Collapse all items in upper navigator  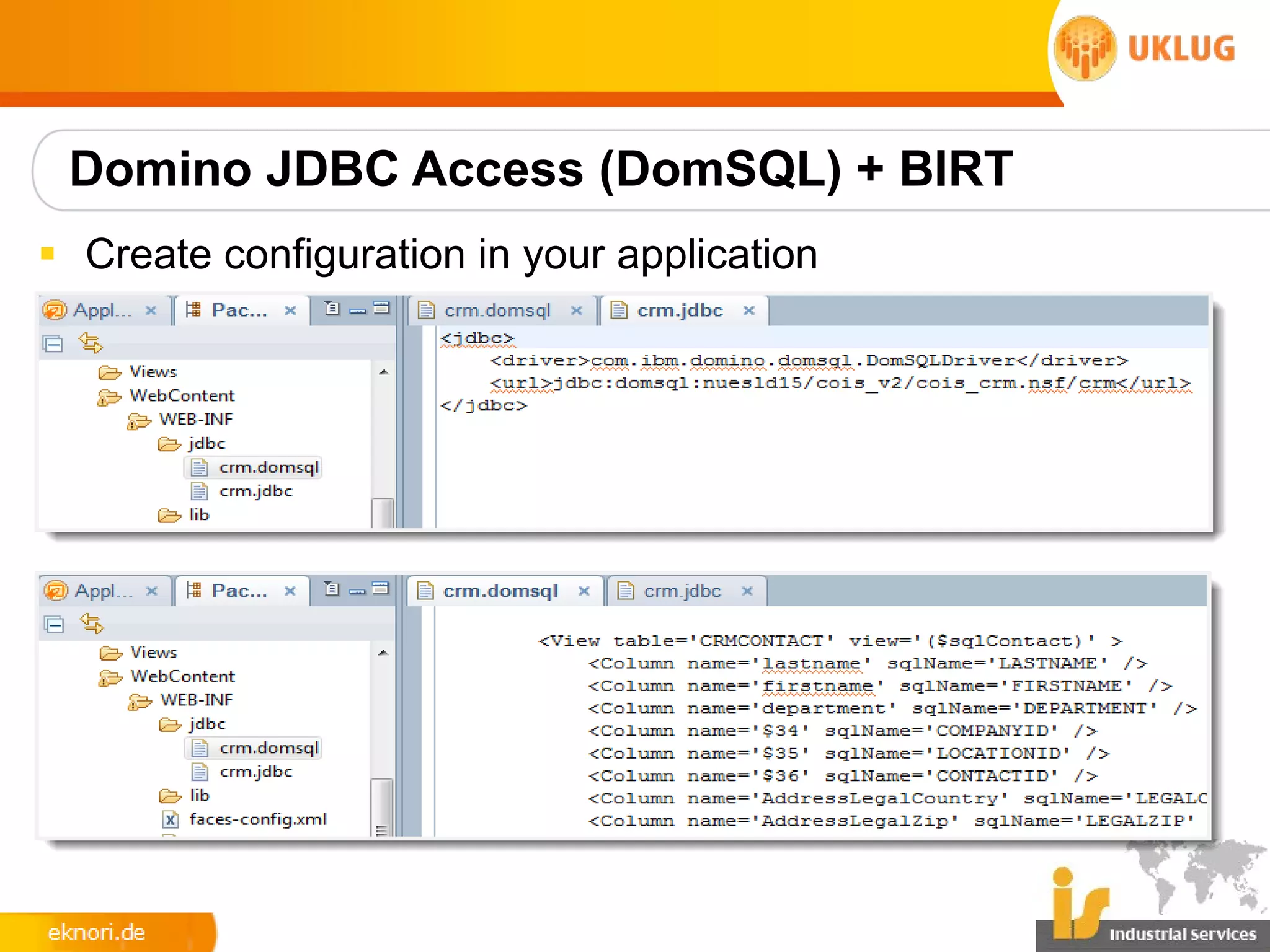coord(53,343)
